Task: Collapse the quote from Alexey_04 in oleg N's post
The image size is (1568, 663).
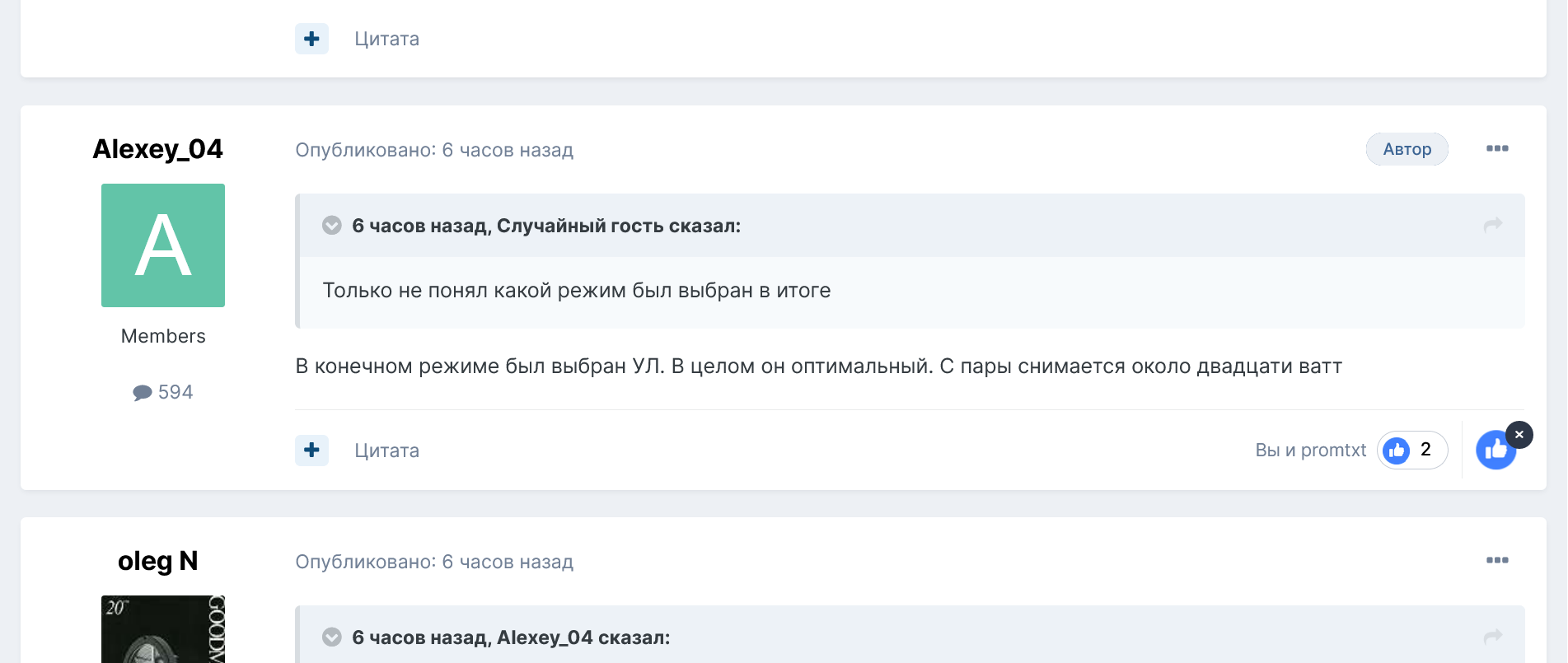Action: pyautogui.click(x=331, y=636)
